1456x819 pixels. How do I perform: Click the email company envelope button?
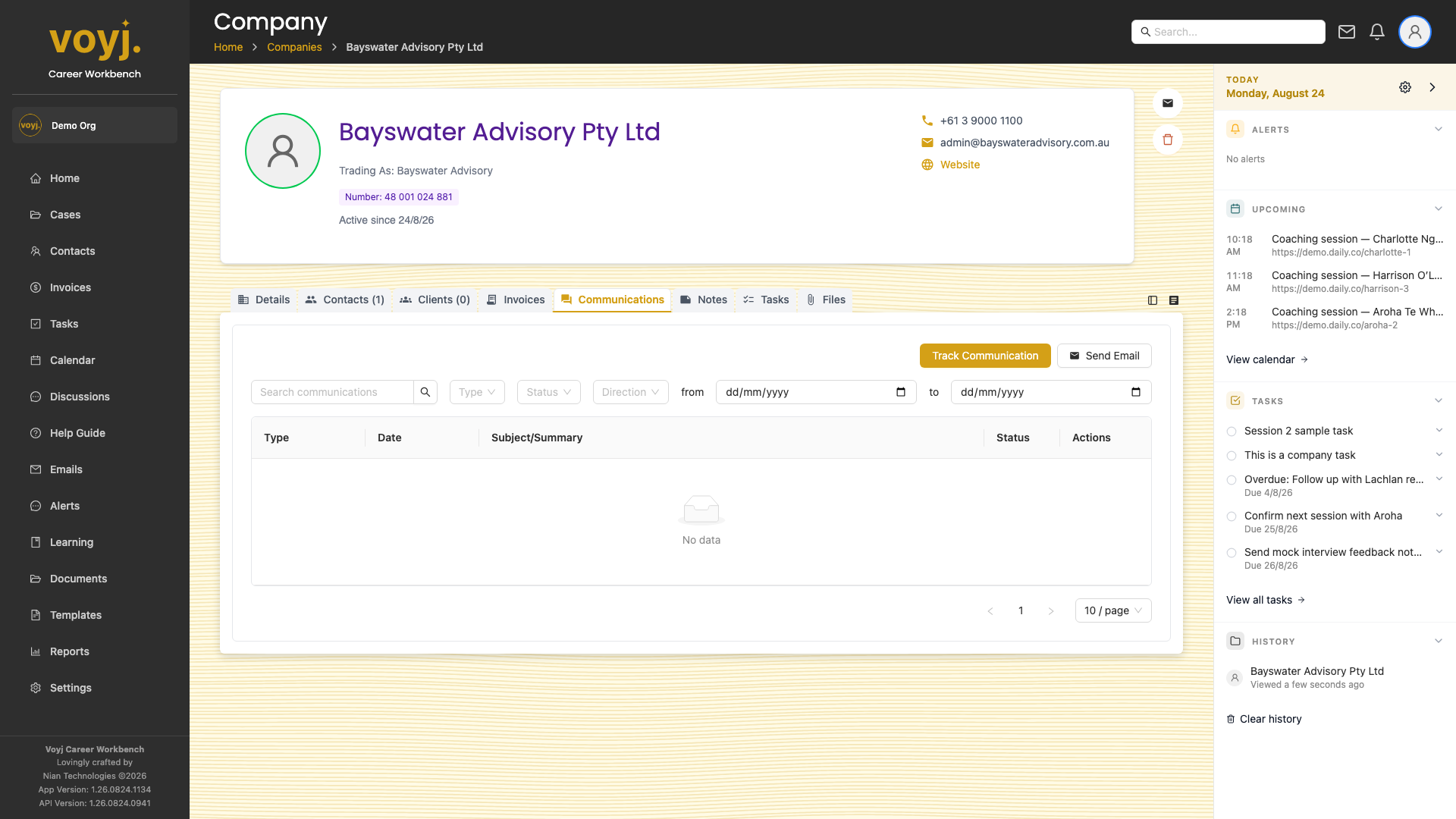point(1168,103)
